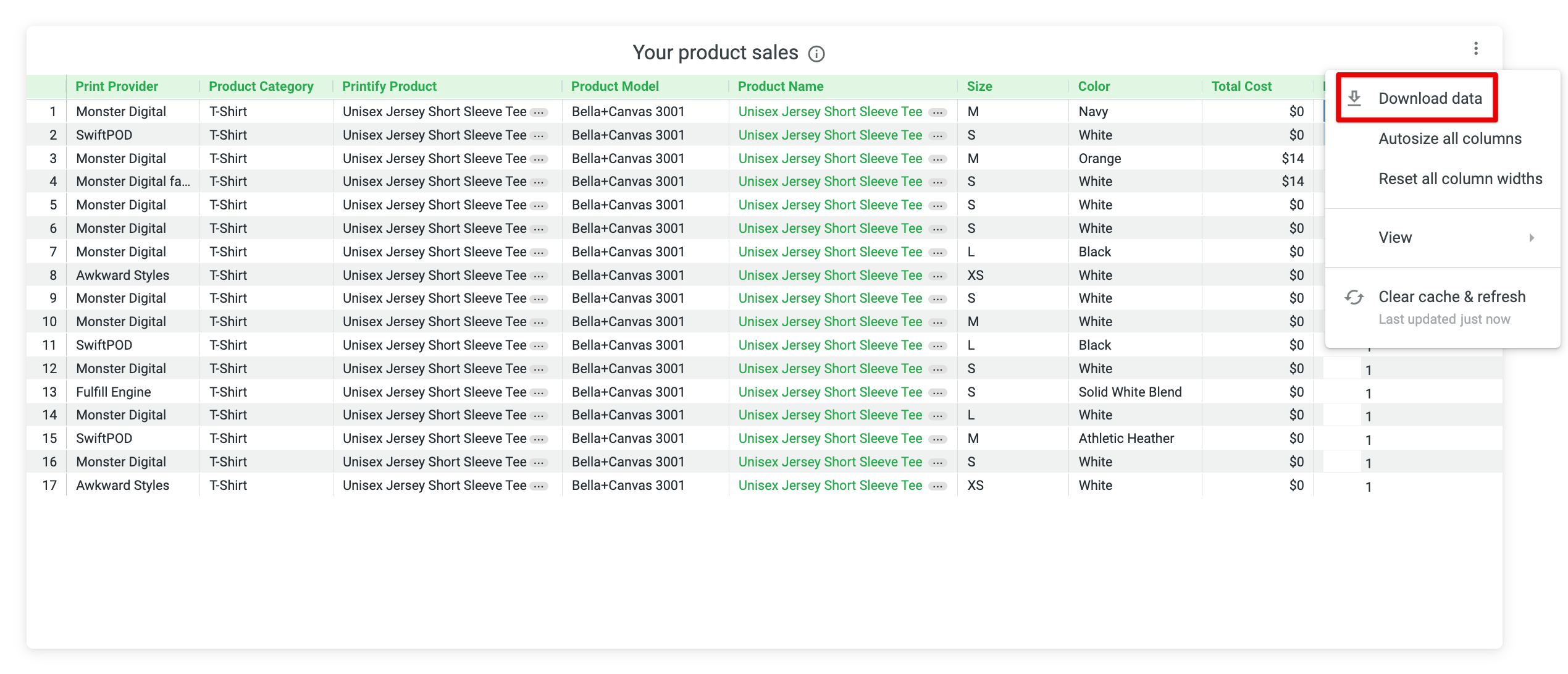Click the info icon beside "Your product sales"

click(816, 54)
